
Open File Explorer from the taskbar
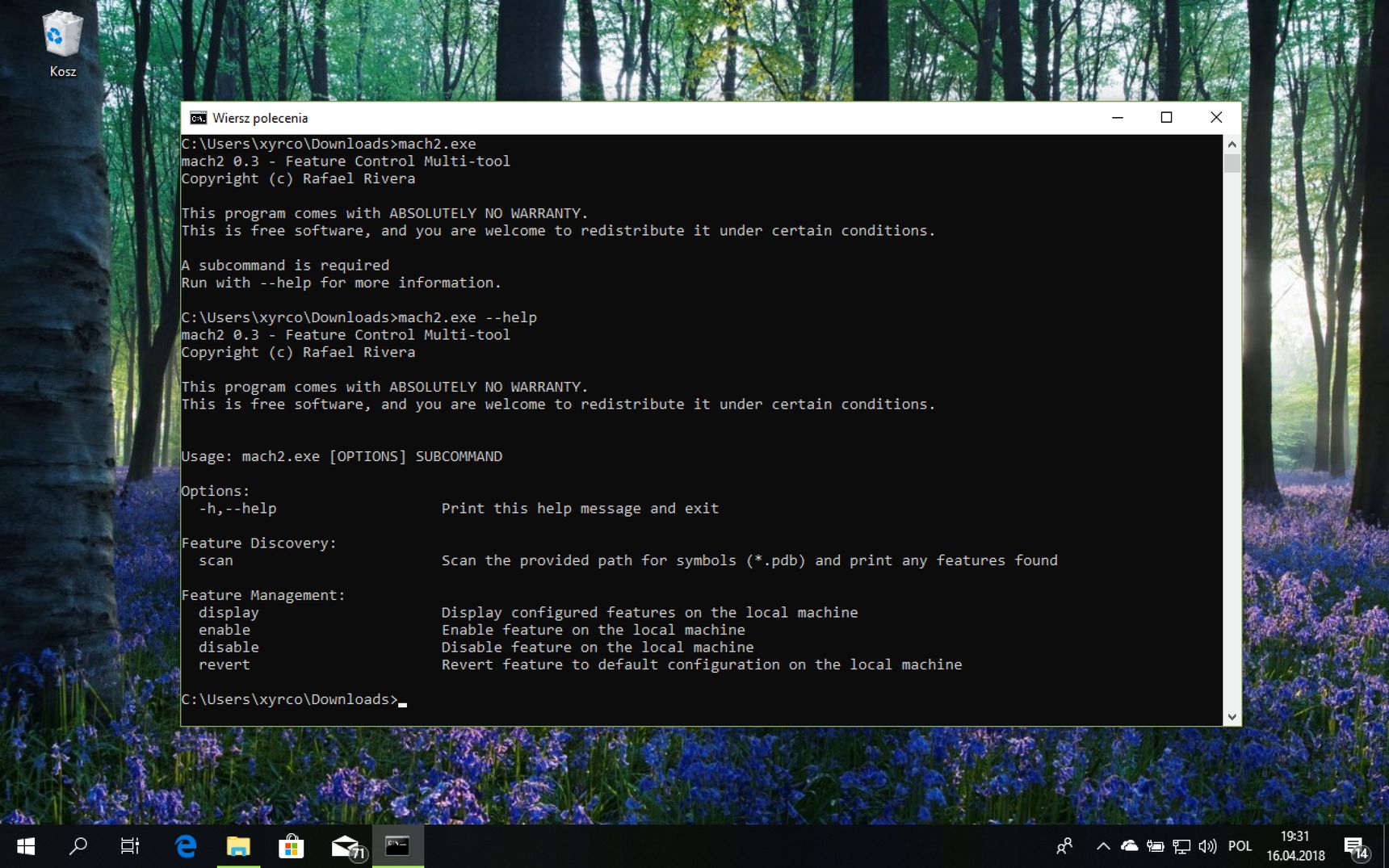238,846
